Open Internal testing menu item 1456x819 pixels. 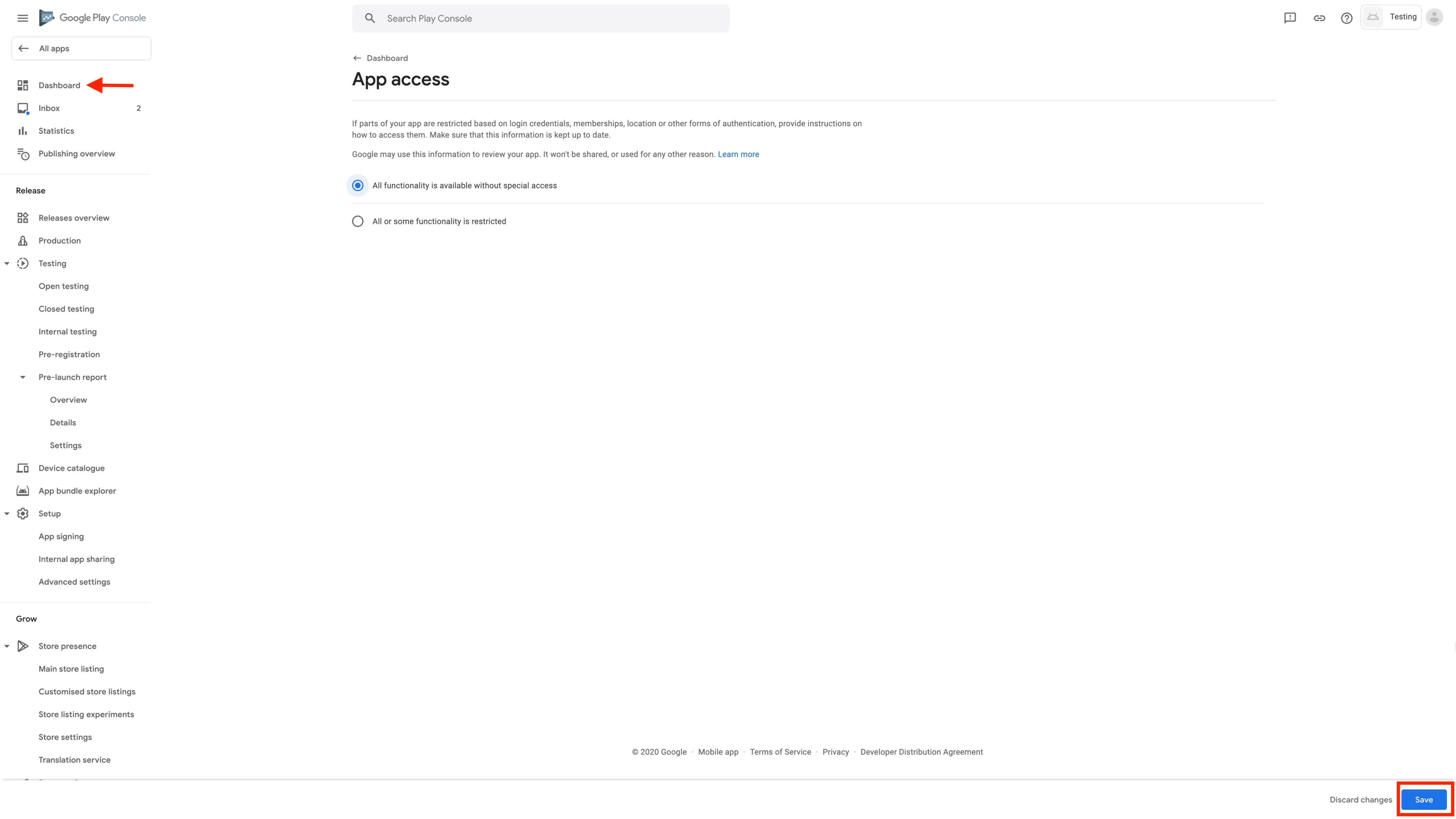67,332
